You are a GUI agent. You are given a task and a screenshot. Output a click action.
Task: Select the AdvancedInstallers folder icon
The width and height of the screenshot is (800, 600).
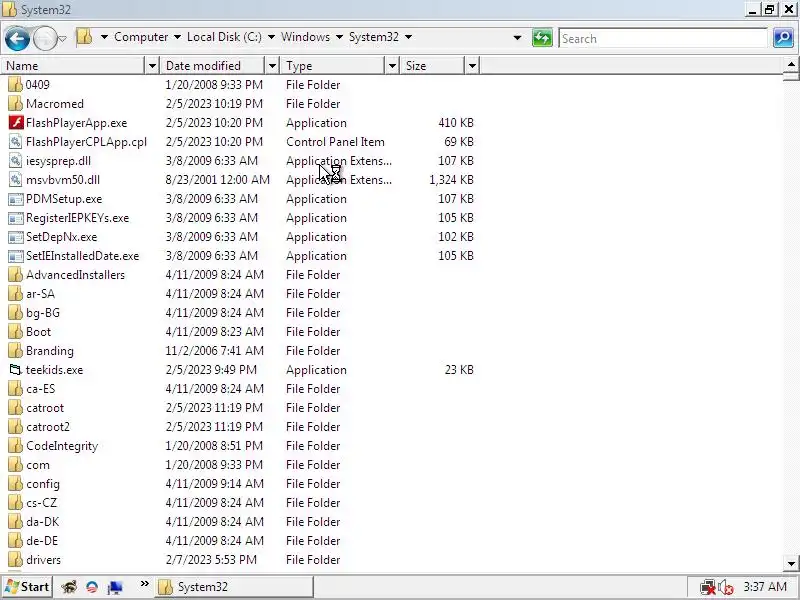tap(16, 274)
